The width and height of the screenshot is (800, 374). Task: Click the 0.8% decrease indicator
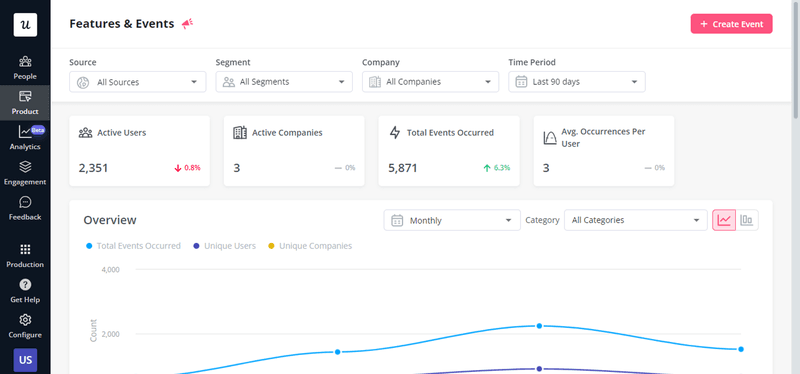[187, 168]
